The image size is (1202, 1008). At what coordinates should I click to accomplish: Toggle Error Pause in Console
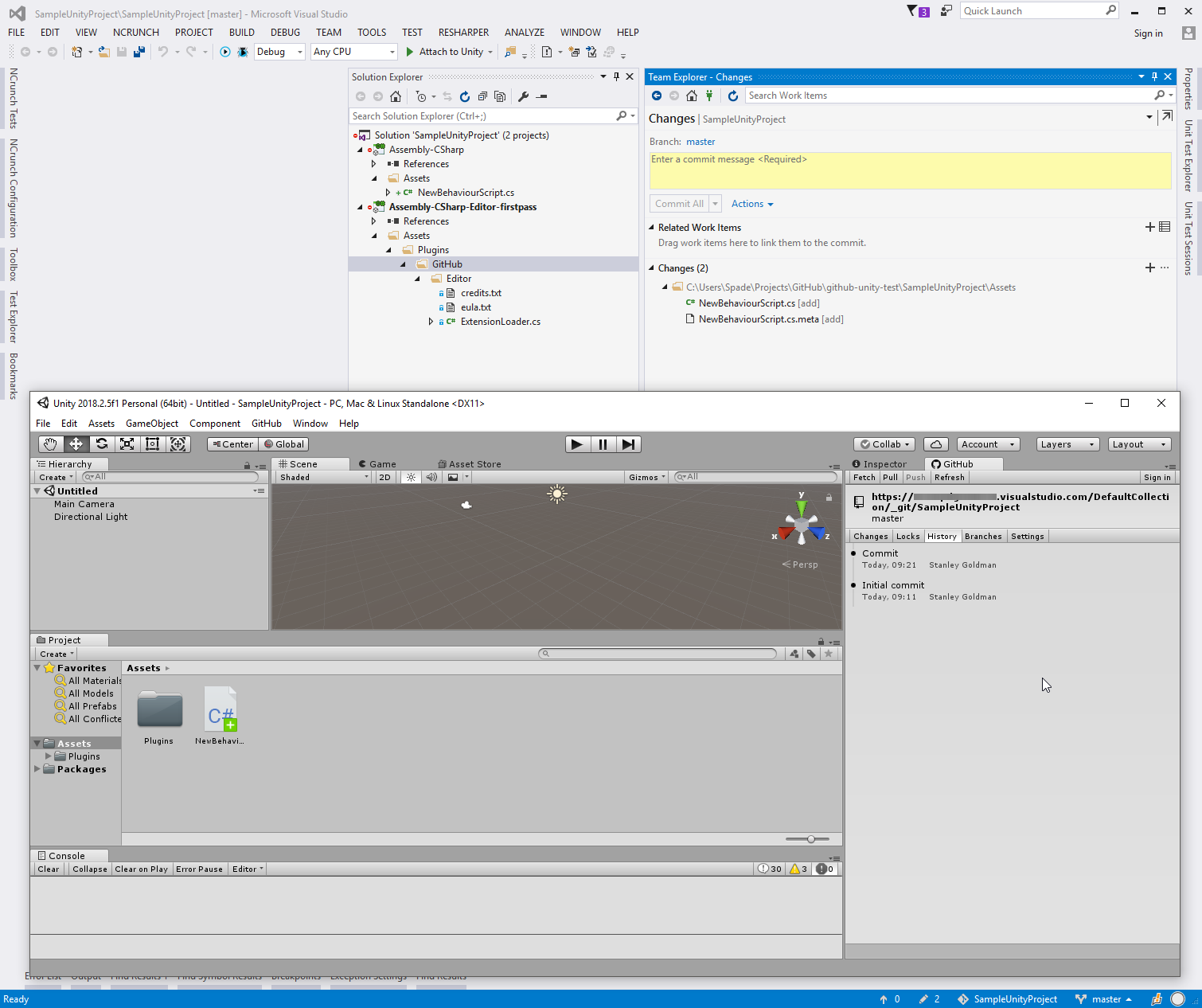[200, 869]
